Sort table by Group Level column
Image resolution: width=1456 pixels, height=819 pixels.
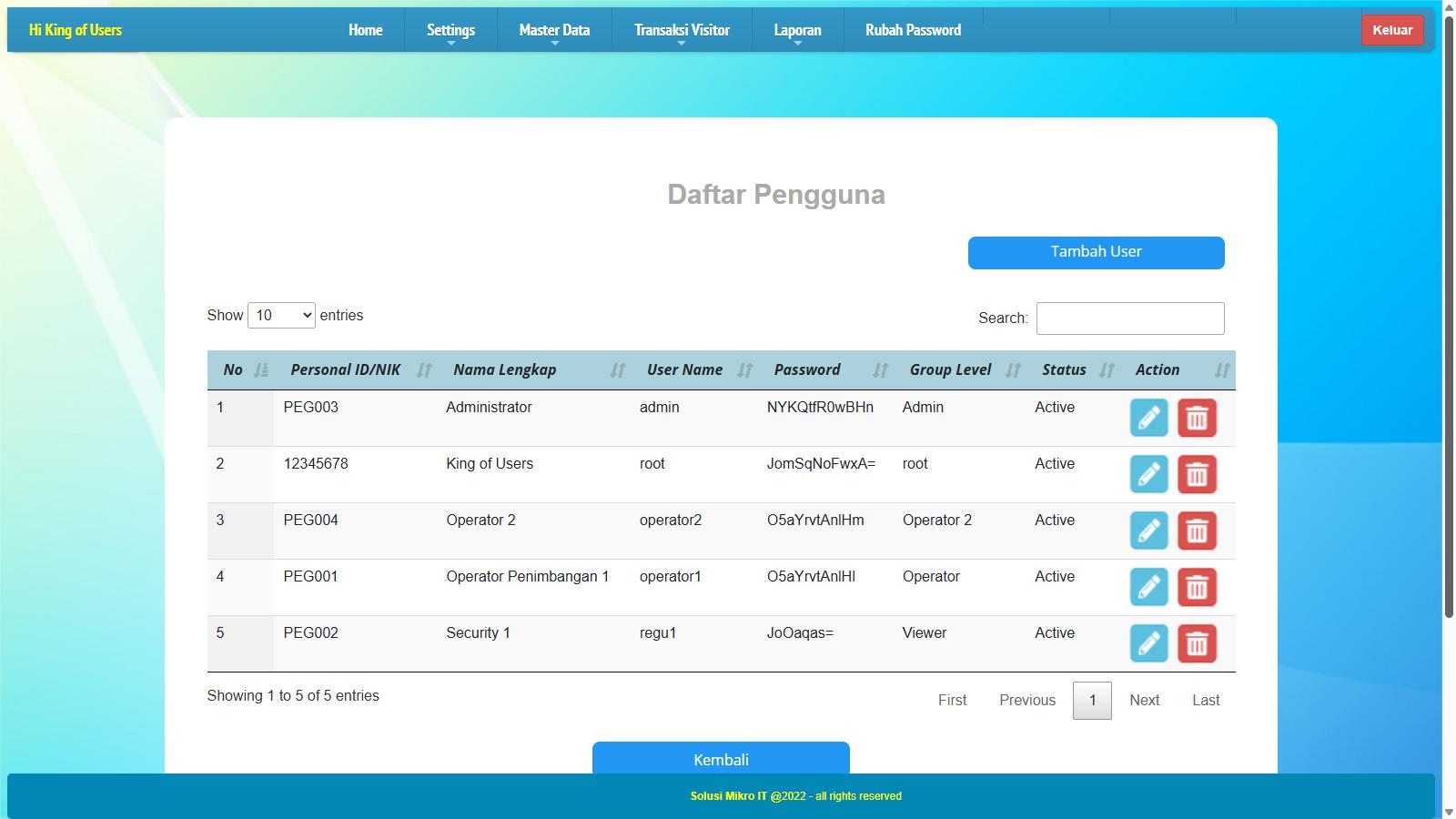[x=950, y=370]
